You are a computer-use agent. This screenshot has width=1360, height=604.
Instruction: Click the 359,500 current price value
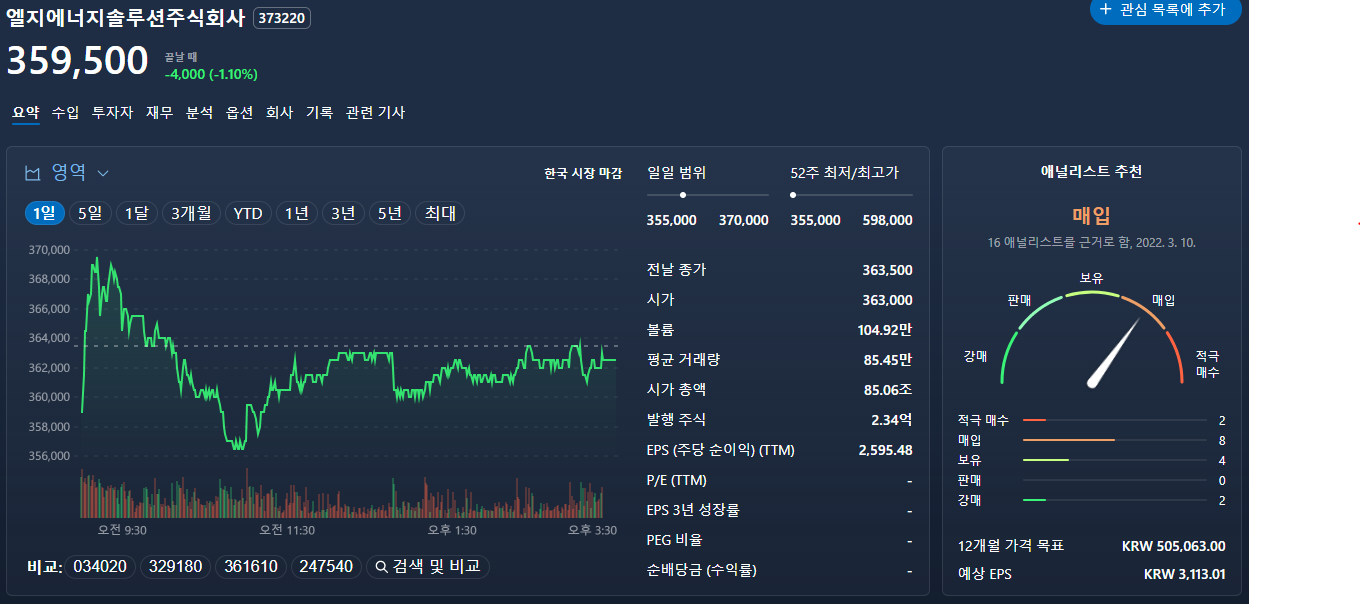[78, 61]
